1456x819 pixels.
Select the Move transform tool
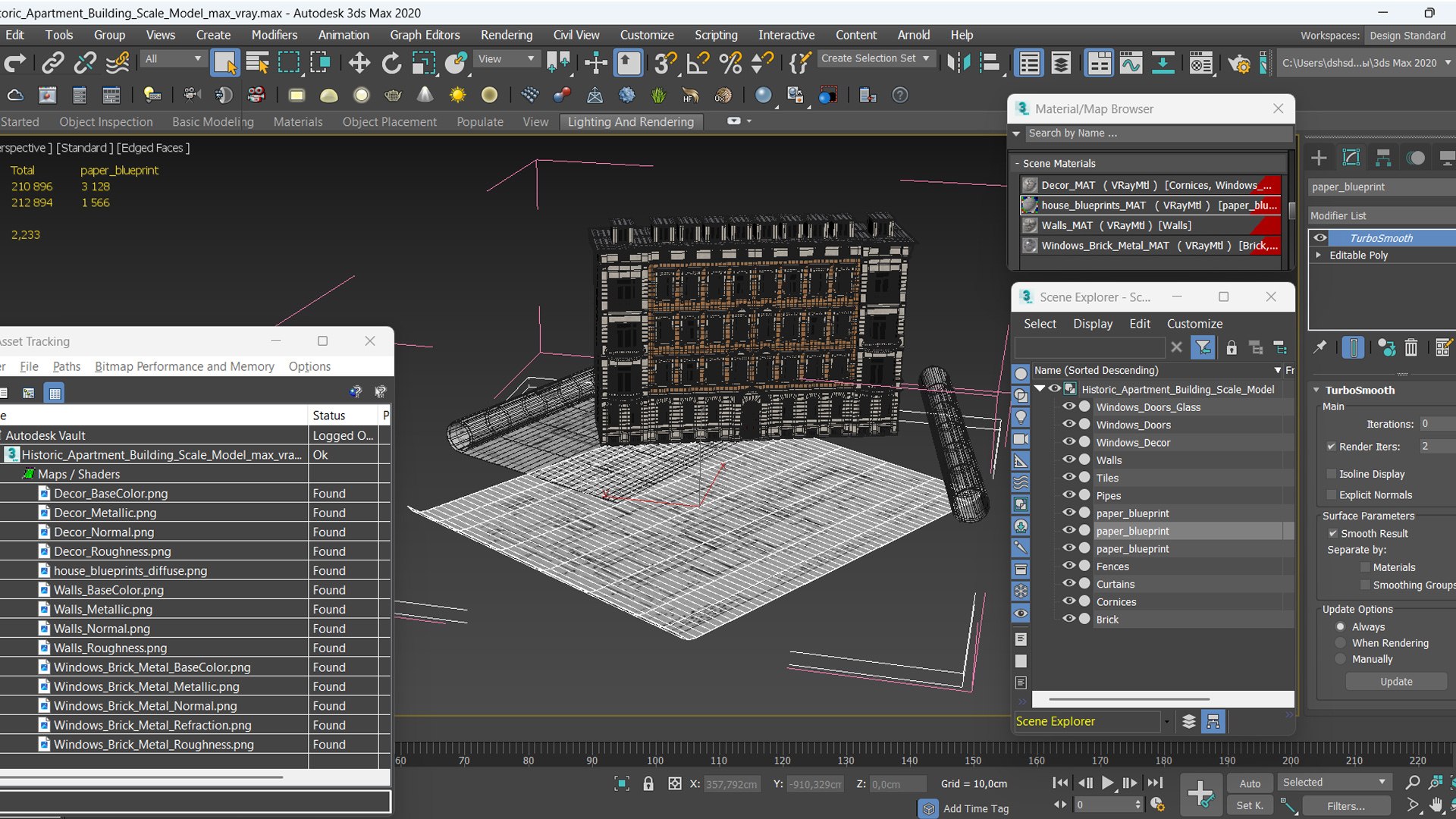[359, 63]
